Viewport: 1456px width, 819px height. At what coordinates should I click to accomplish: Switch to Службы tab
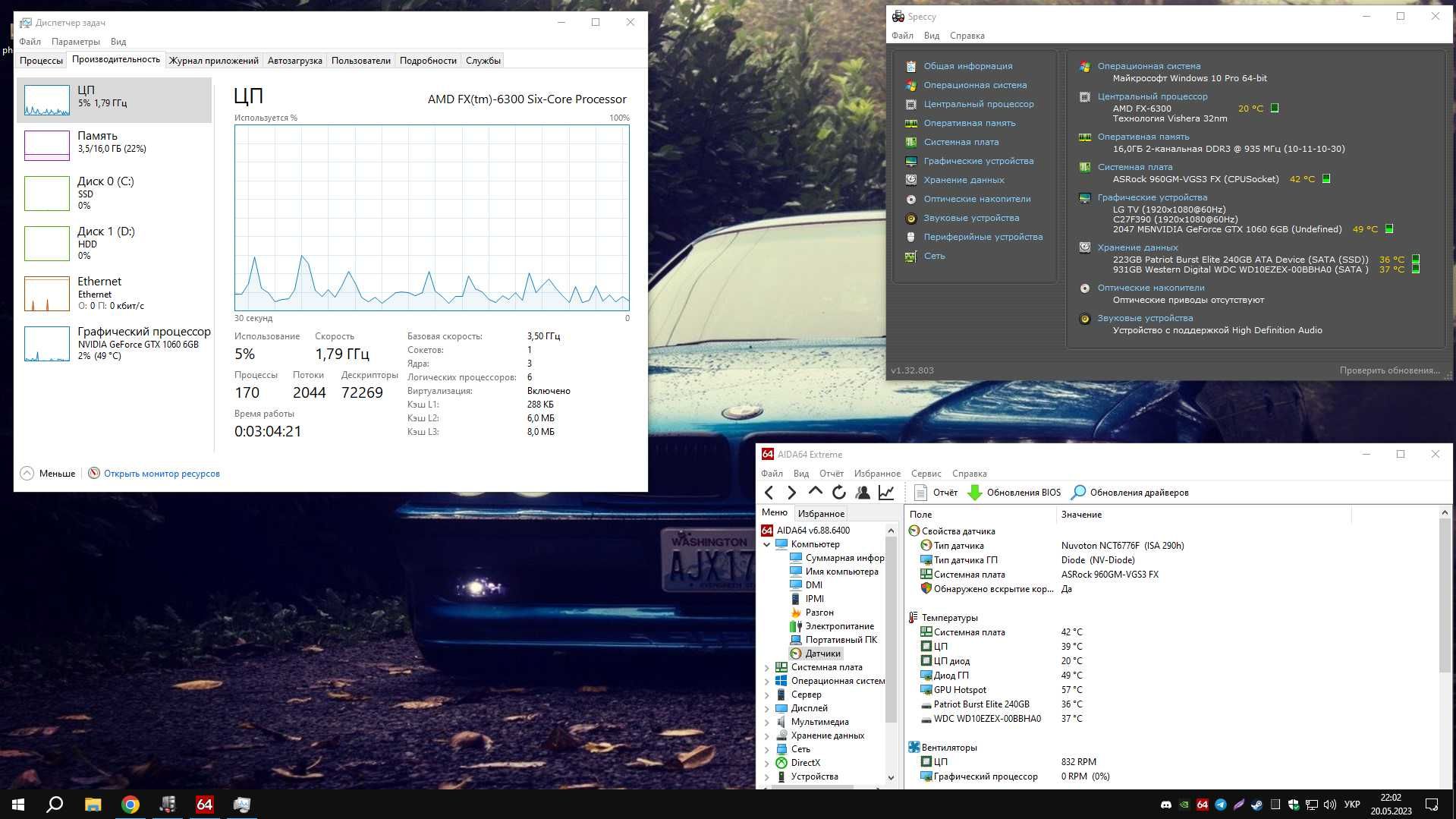click(483, 61)
